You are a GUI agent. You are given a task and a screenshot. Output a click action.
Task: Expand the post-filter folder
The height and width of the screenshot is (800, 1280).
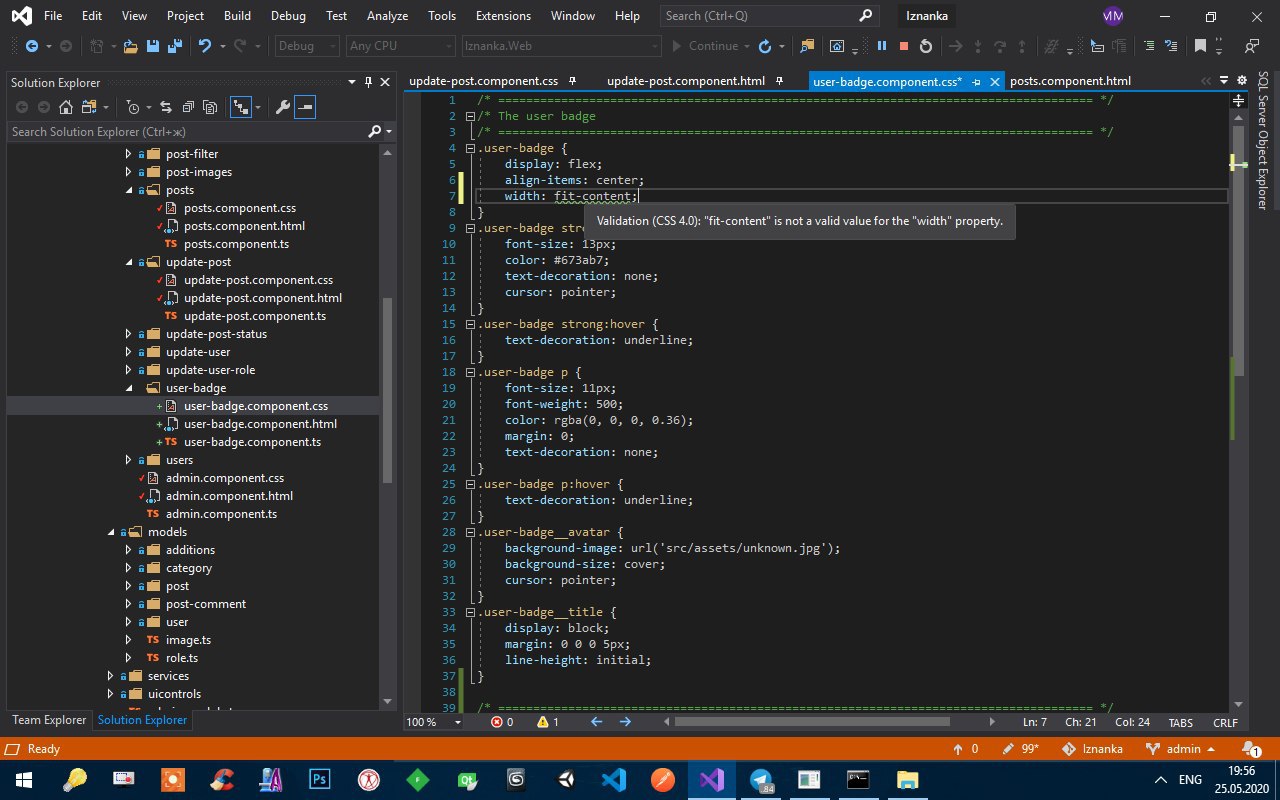pyautogui.click(x=128, y=154)
